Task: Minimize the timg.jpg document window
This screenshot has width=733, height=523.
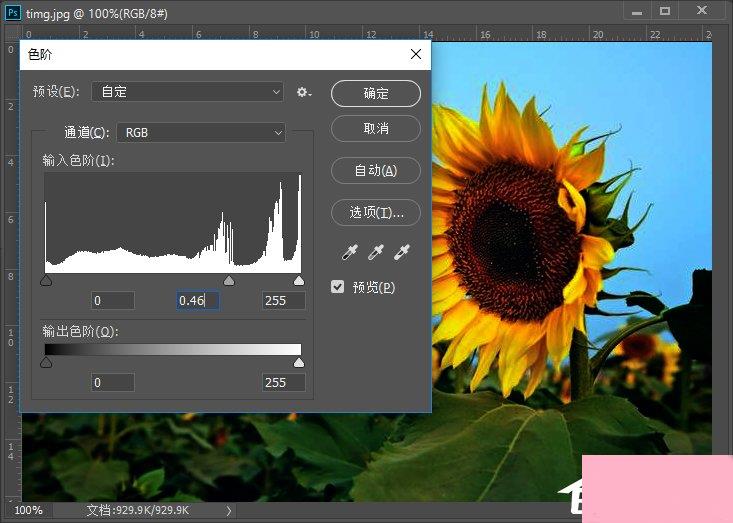Action: tap(637, 12)
